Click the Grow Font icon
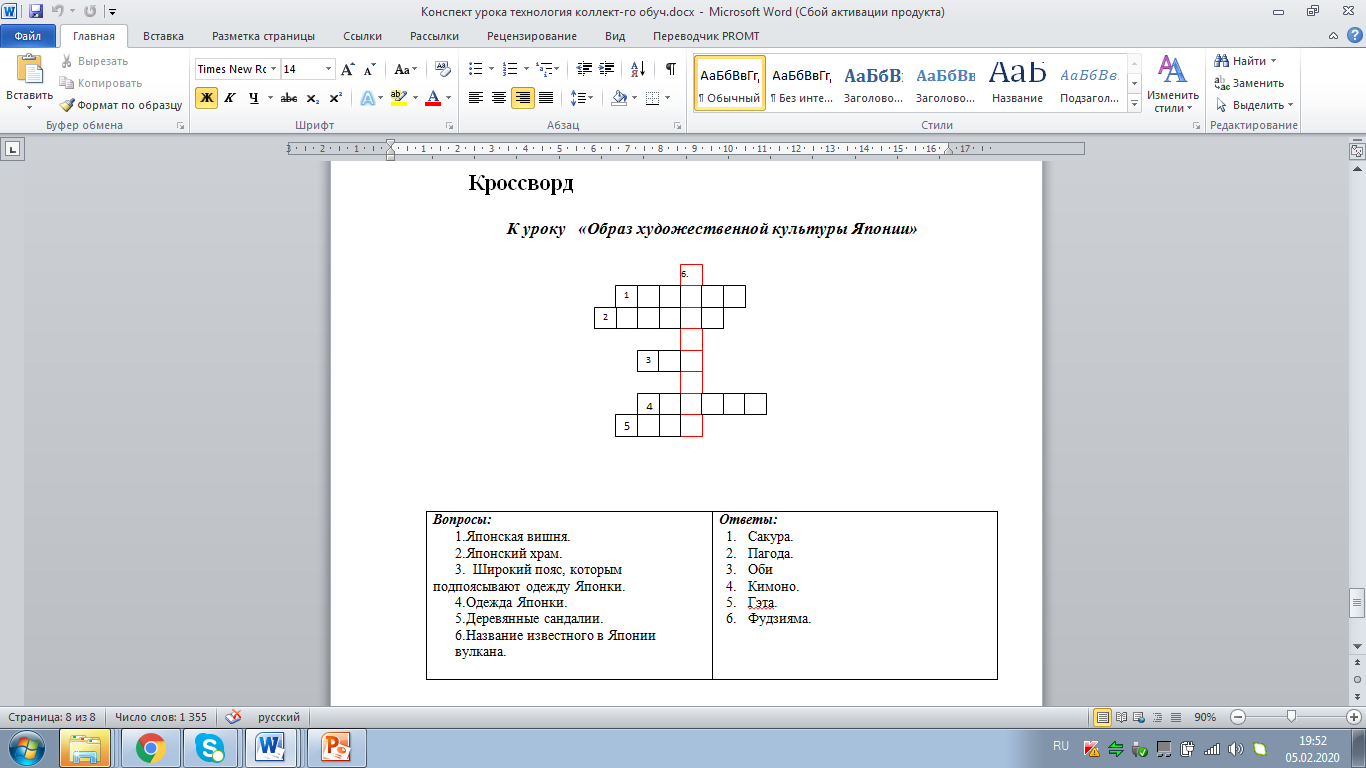Image resolution: width=1366 pixels, height=768 pixels. [348, 69]
